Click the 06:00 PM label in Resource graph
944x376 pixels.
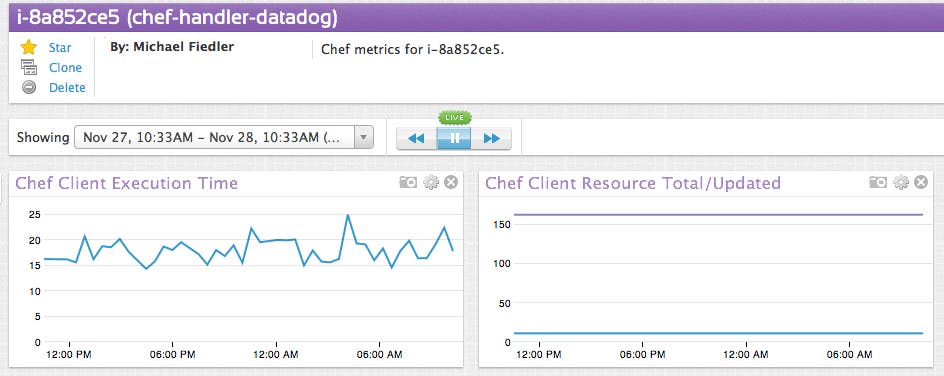[642, 355]
